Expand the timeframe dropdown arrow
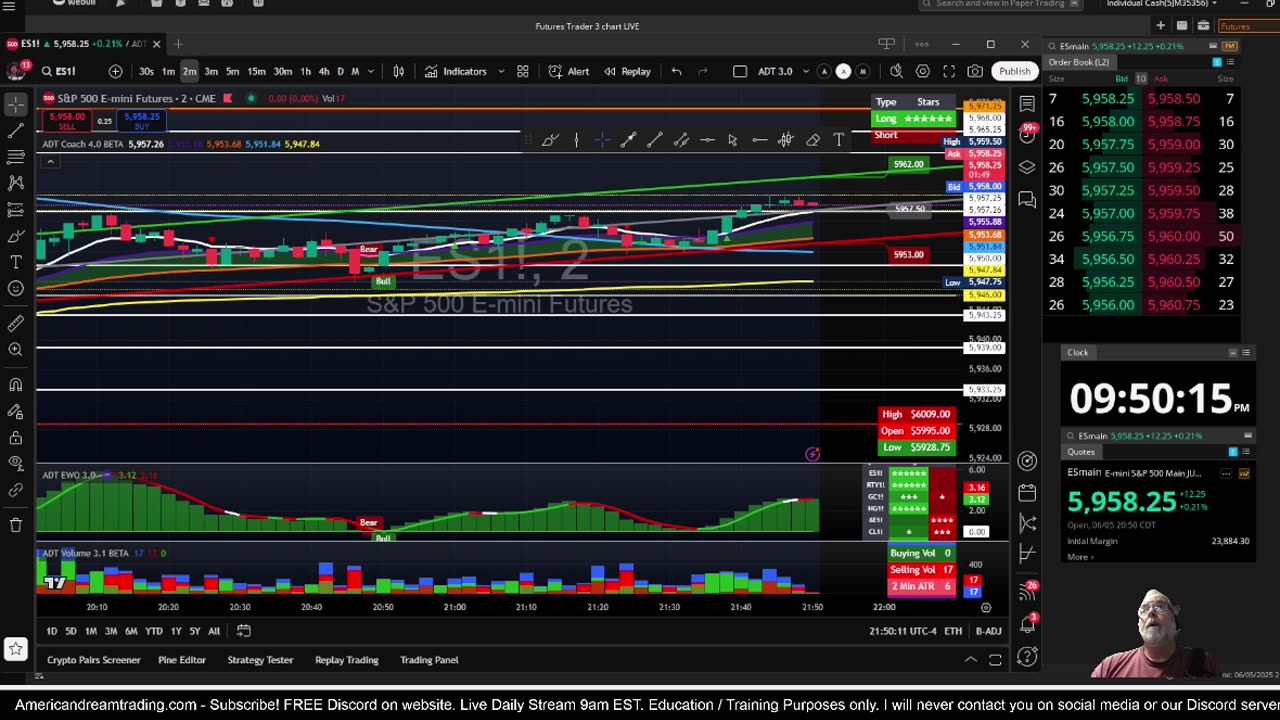Viewport: 1280px width, 720px height. [x=371, y=71]
